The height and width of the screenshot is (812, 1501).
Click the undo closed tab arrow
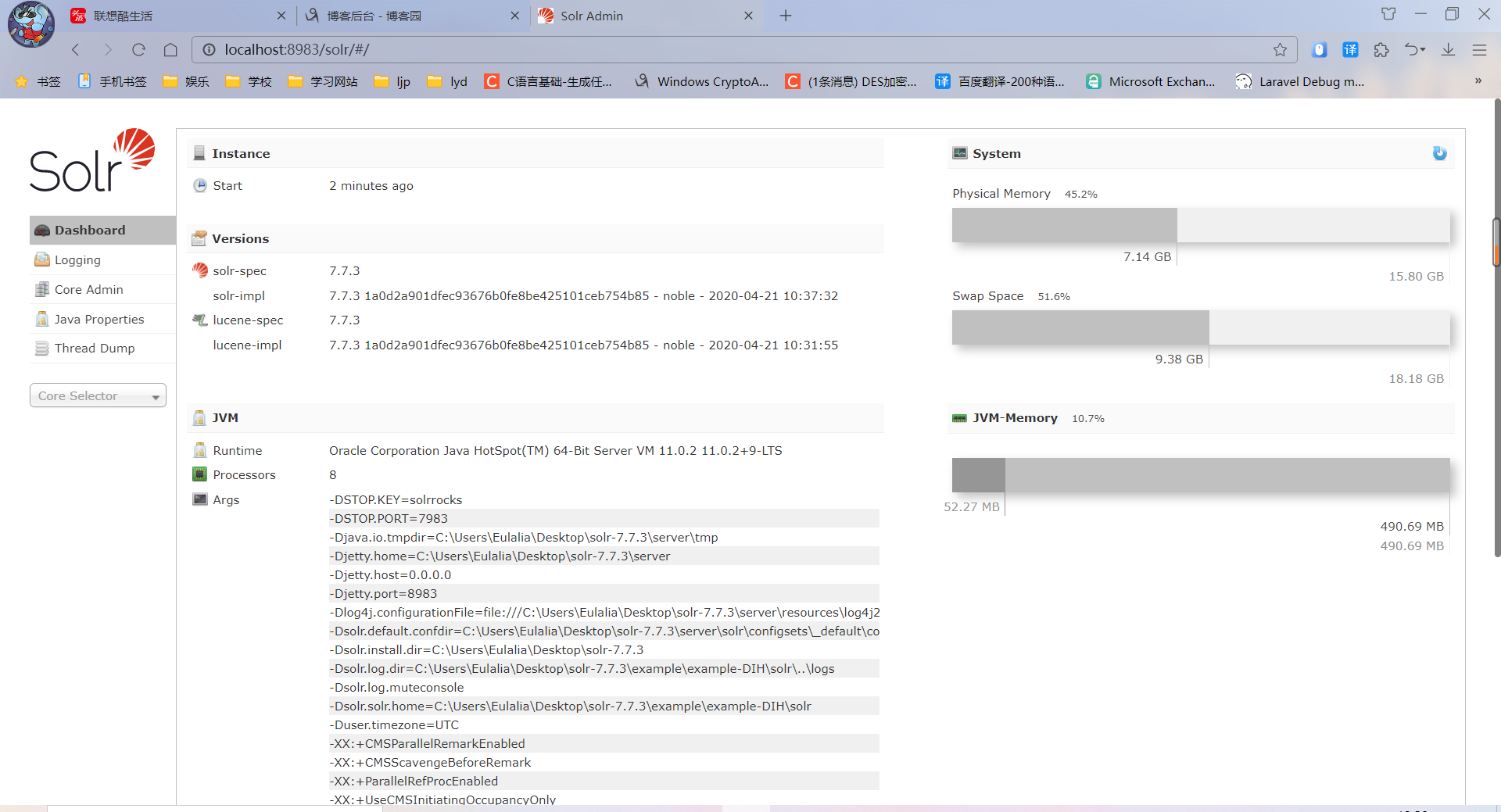click(x=1412, y=50)
